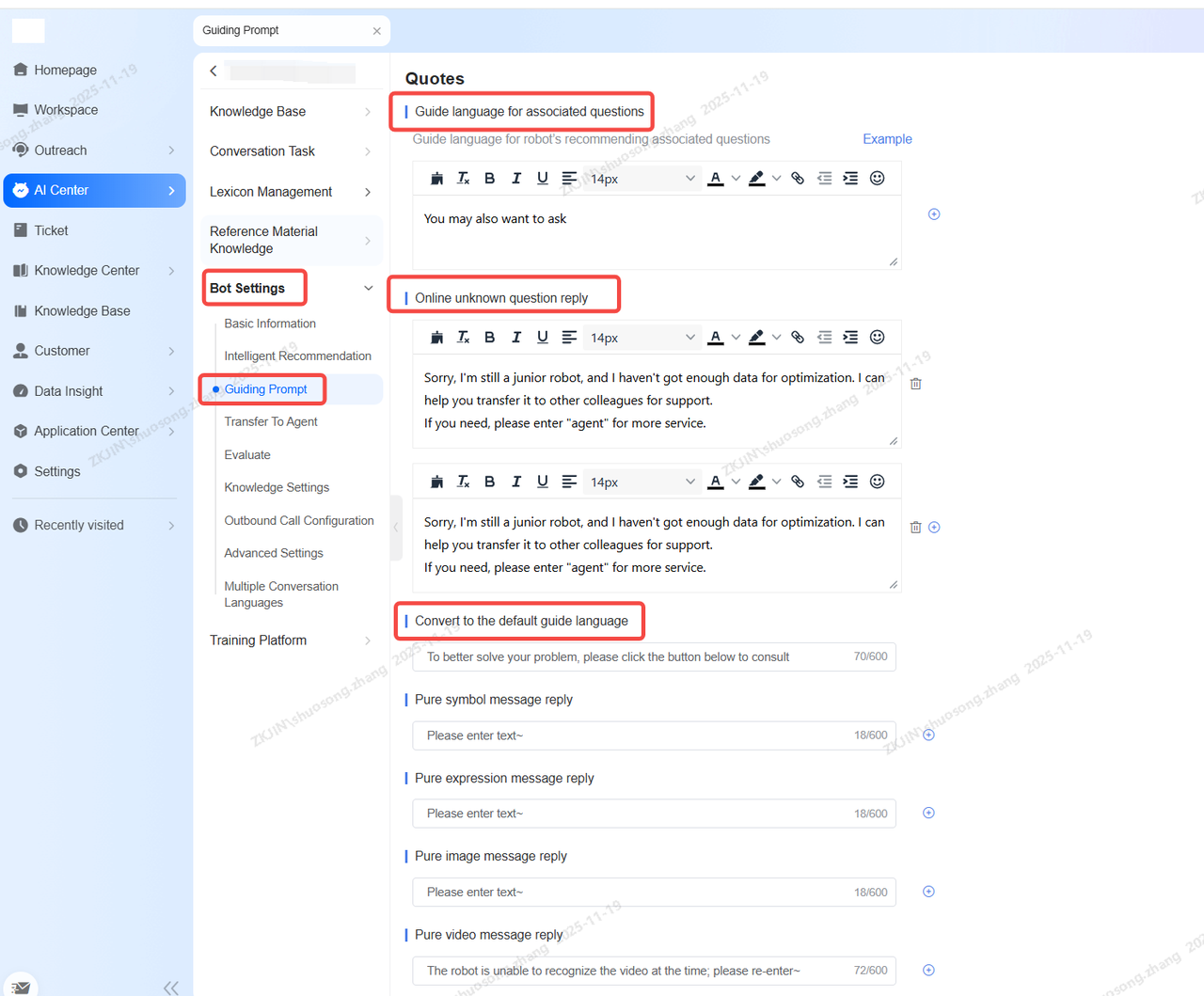Viewport: 1204px width, 996px height.
Task: Open Advanced Settings under Bot Settings
Action: click(x=274, y=553)
